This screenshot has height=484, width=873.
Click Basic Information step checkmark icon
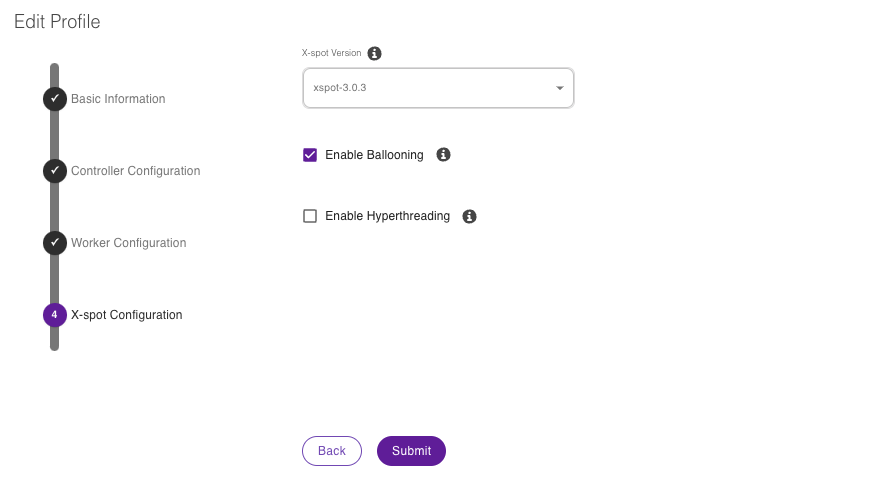click(x=54, y=99)
